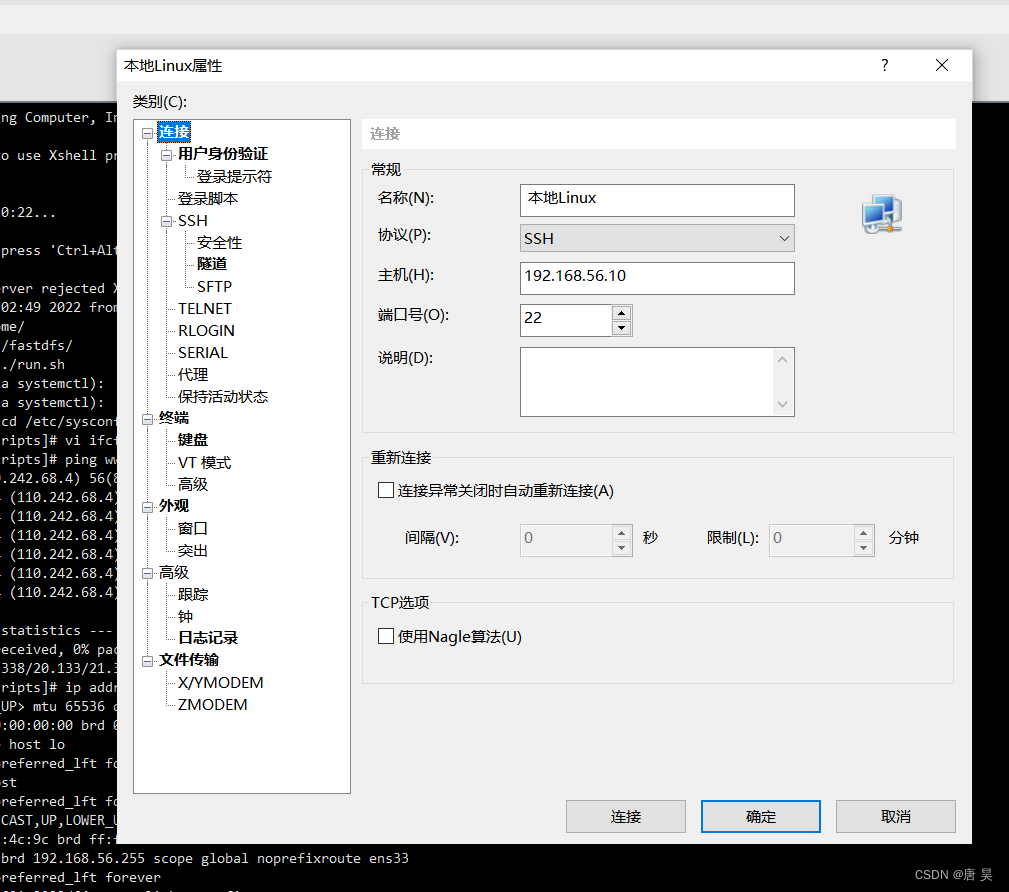Select 跟踪 tree item
The width and height of the screenshot is (1009, 892).
click(192, 595)
